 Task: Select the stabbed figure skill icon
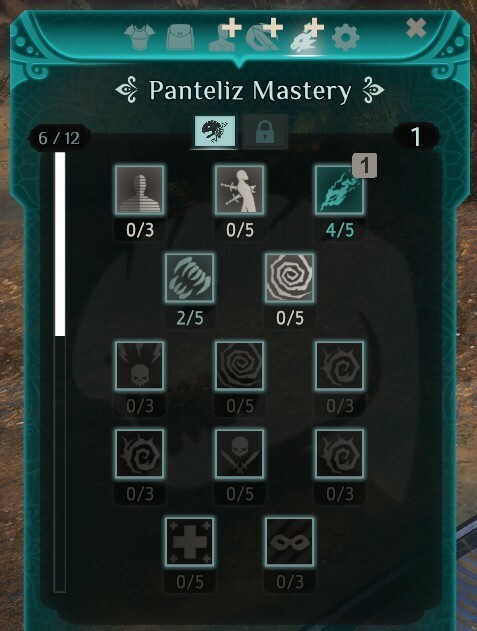tap(240, 190)
